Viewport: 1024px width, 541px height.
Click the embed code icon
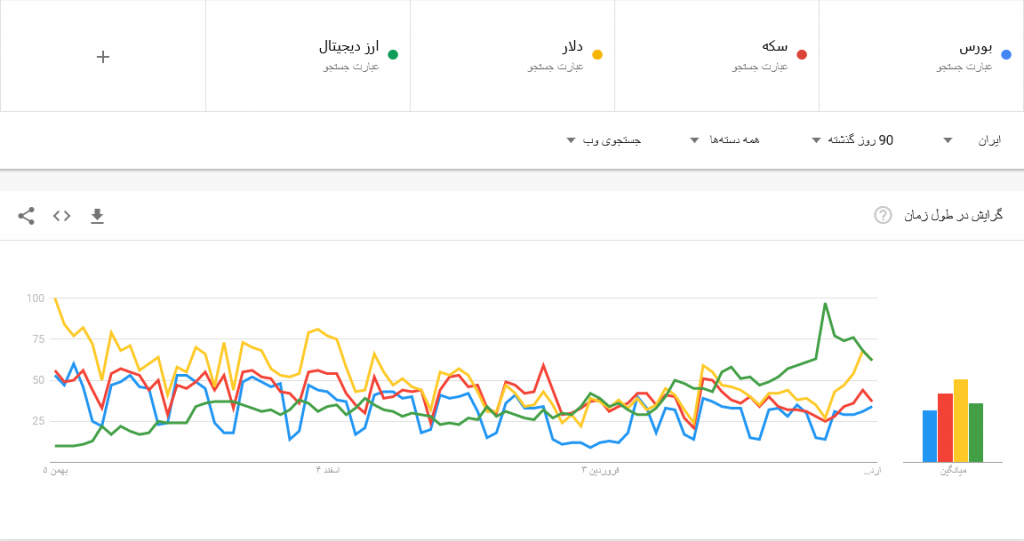(62, 215)
